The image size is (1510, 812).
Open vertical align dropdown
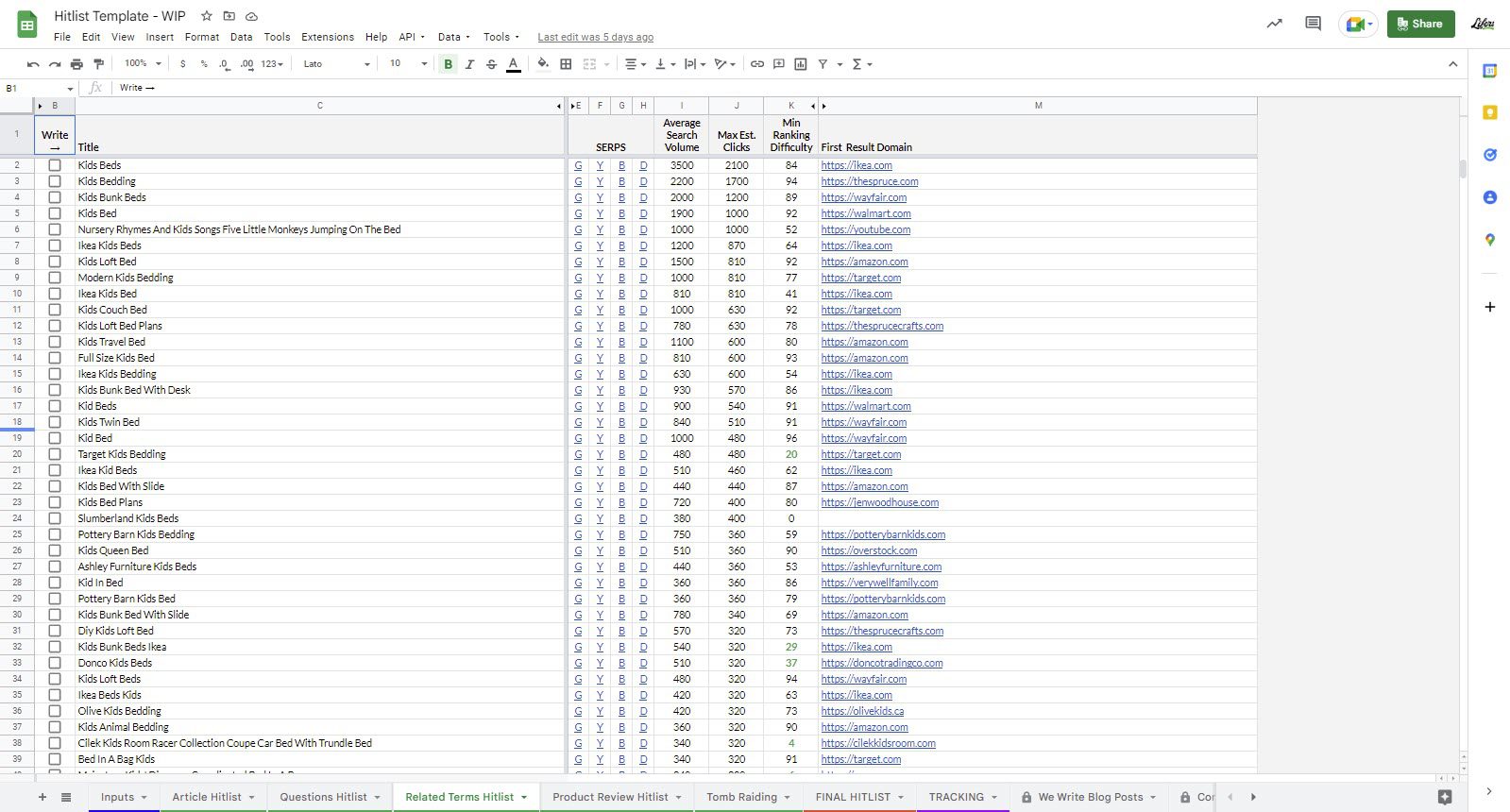665,64
